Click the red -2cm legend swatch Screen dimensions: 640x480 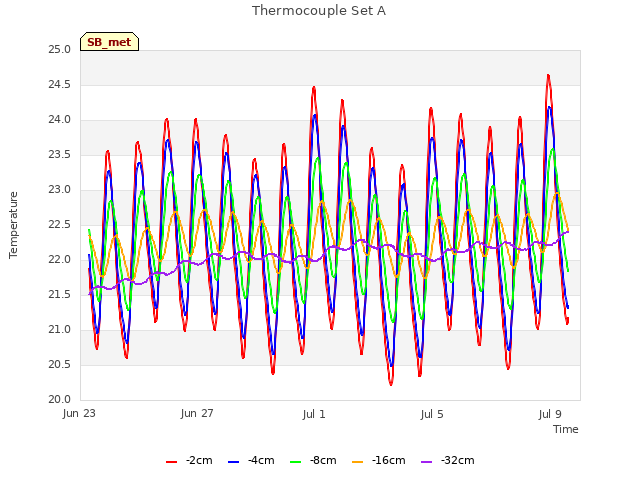tap(171, 462)
